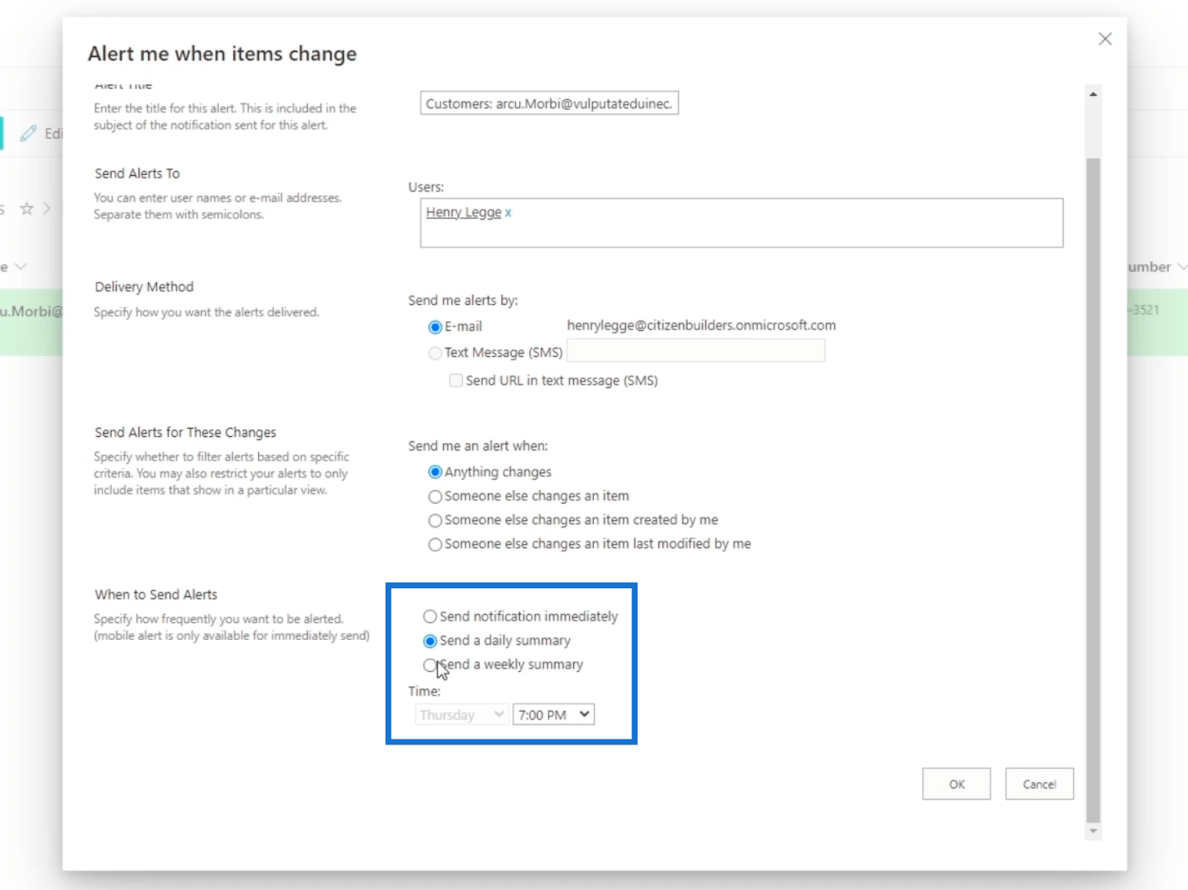
Task: Click the dialog vertical scrollbar thumb
Action: [1093, 490]
